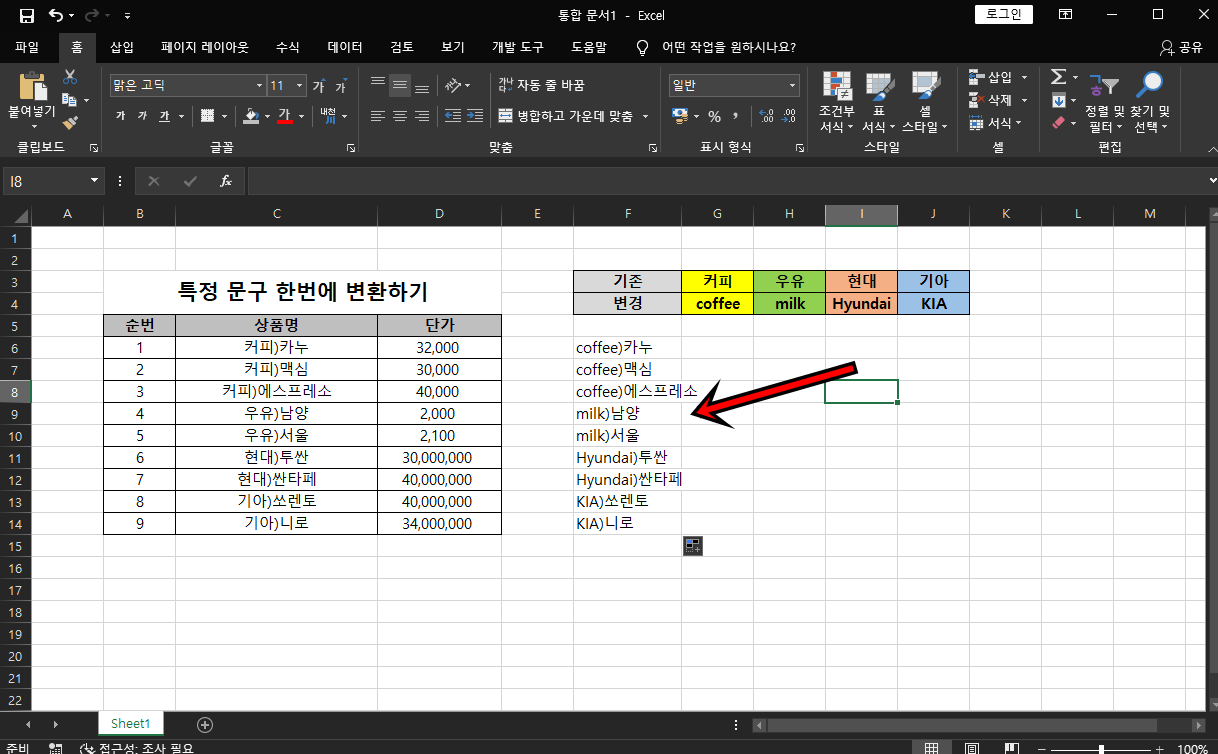Click the Share (공유) button
The width and height of the screenshot is (1218, 754).
tap(1182, 47)
